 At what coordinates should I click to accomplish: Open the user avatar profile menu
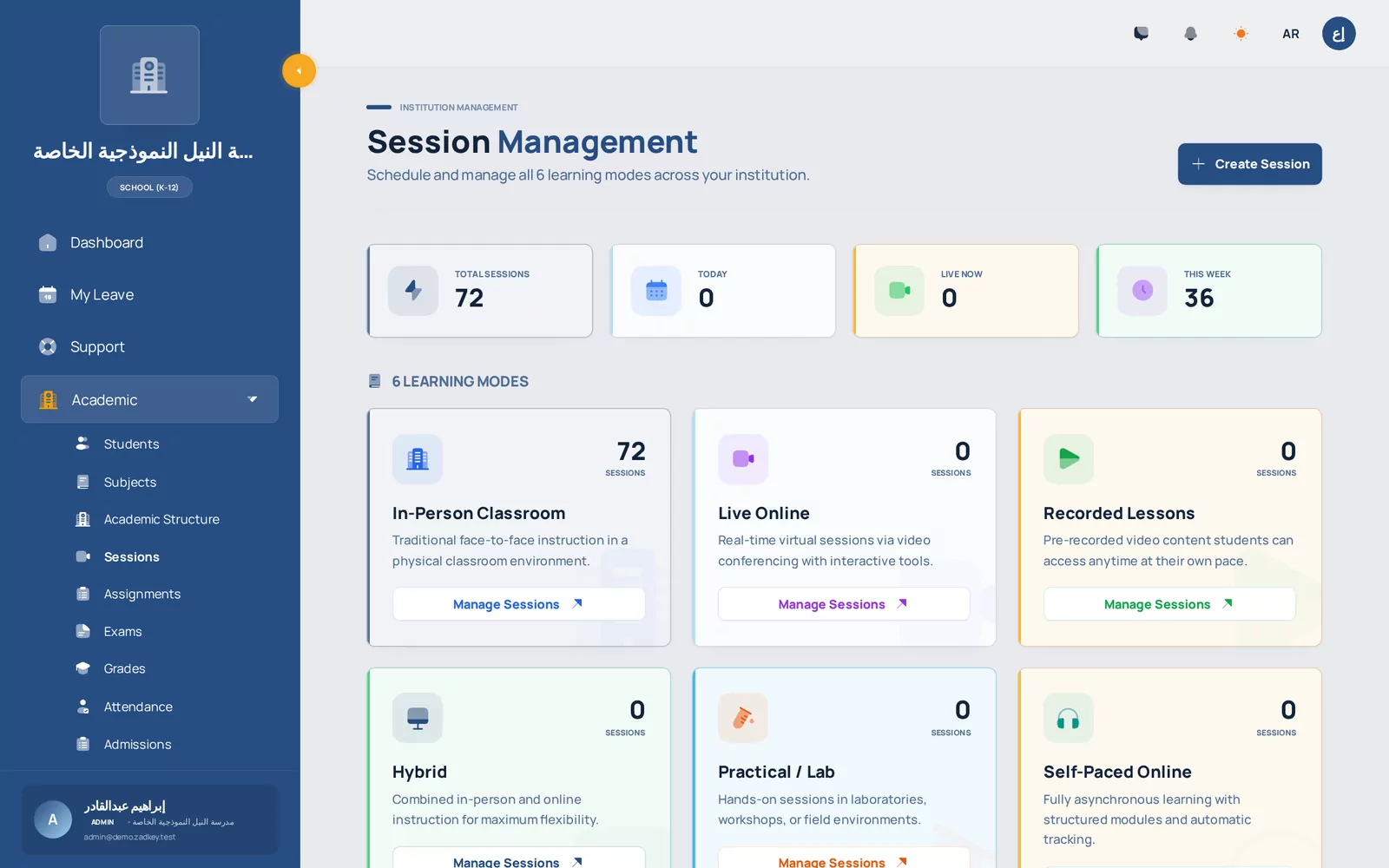[x=1339, y=34]
